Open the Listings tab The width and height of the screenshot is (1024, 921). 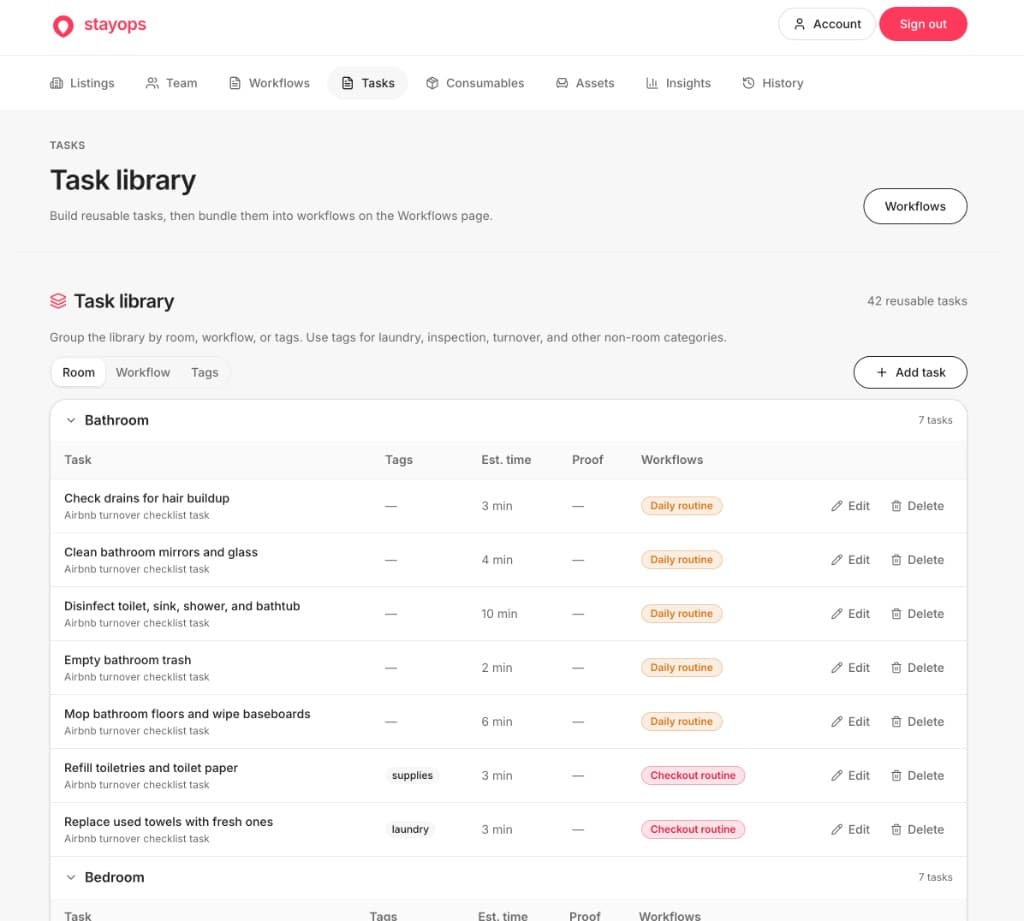pos(82,83)
